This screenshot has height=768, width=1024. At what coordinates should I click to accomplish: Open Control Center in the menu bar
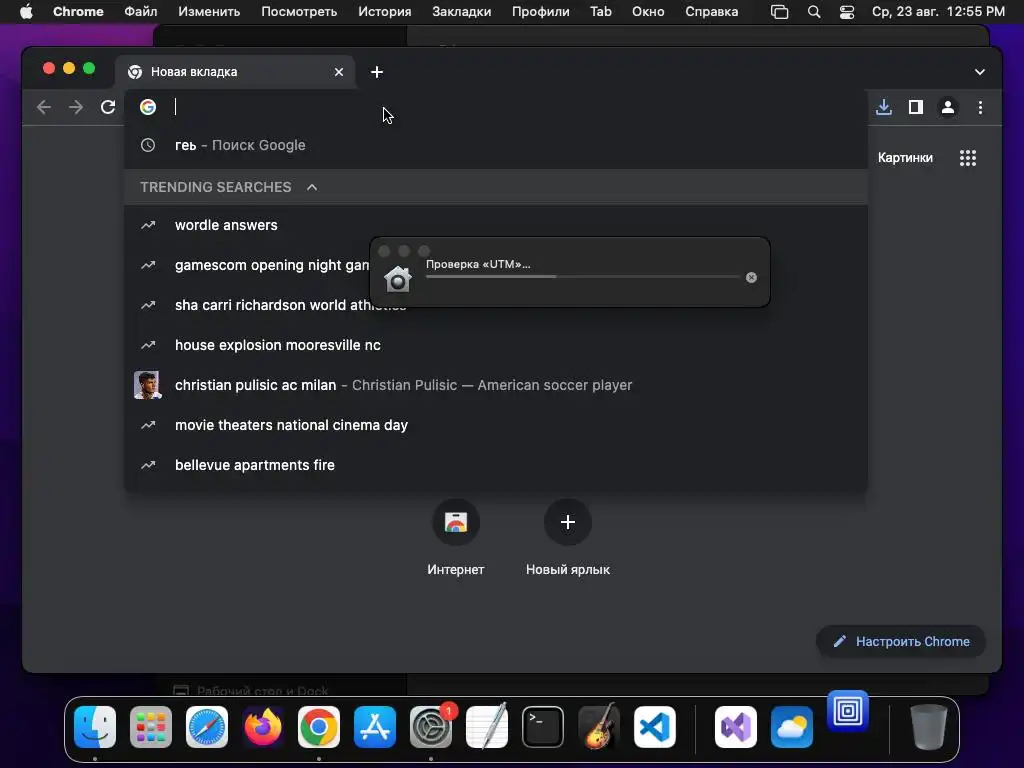click(x=847, y=12)
